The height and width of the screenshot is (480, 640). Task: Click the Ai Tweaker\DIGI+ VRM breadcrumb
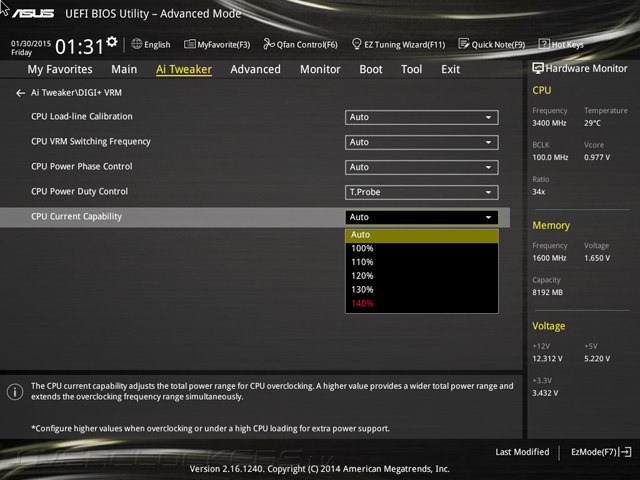76,93
